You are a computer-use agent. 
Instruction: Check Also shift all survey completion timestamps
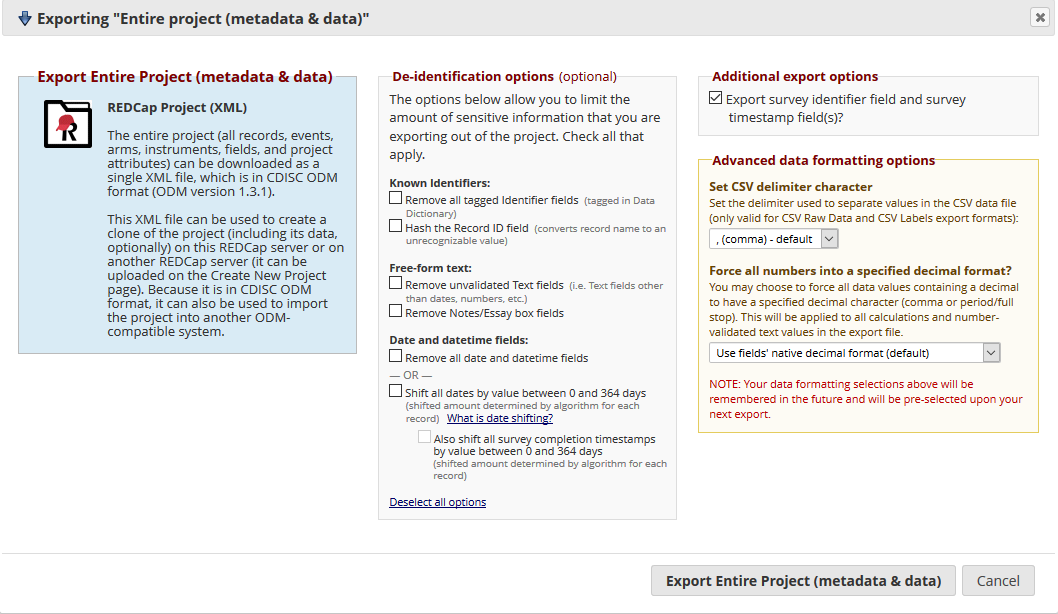pos(424,437)
